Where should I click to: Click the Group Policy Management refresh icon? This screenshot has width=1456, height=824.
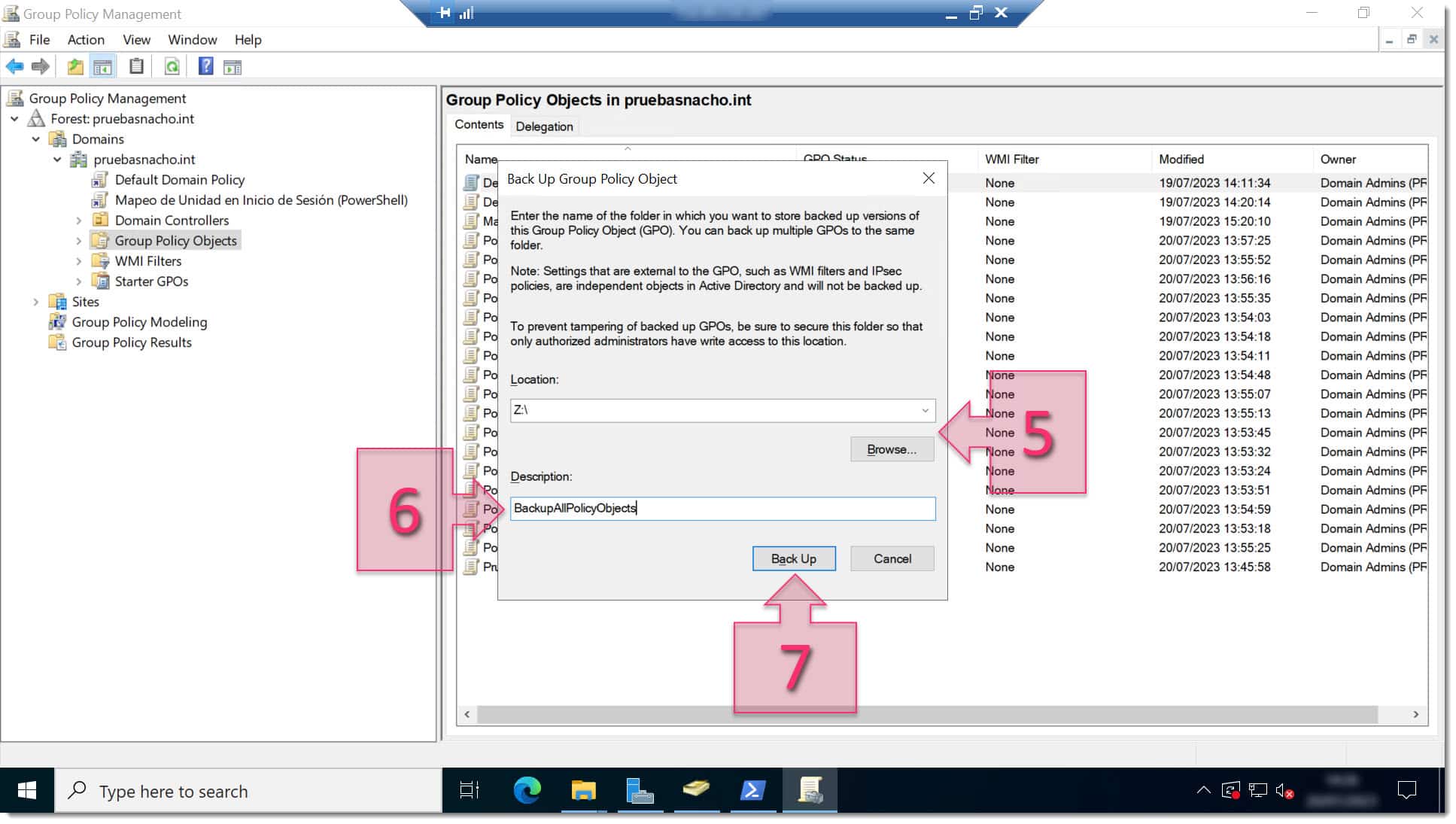click(170, 66)
